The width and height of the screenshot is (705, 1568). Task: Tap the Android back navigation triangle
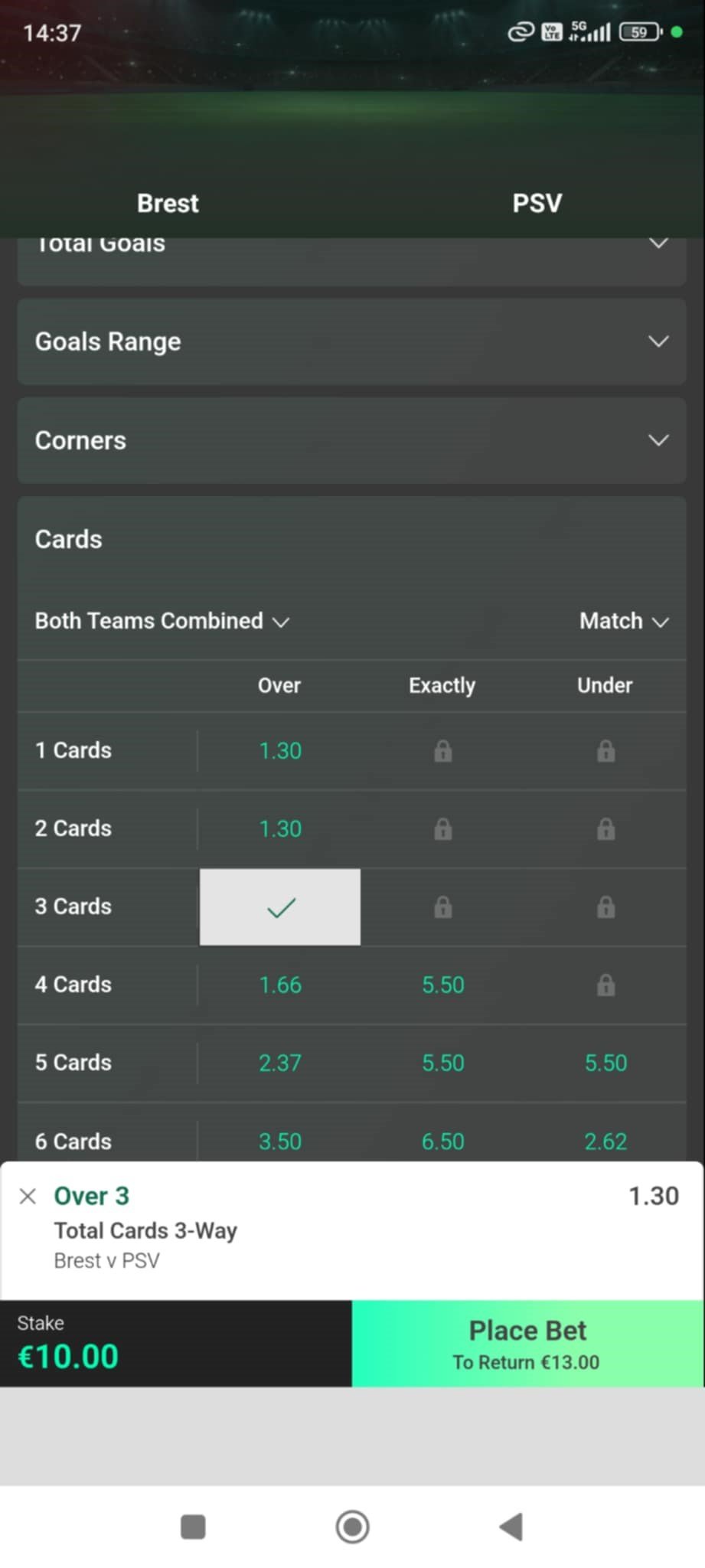pos(511,1526)
